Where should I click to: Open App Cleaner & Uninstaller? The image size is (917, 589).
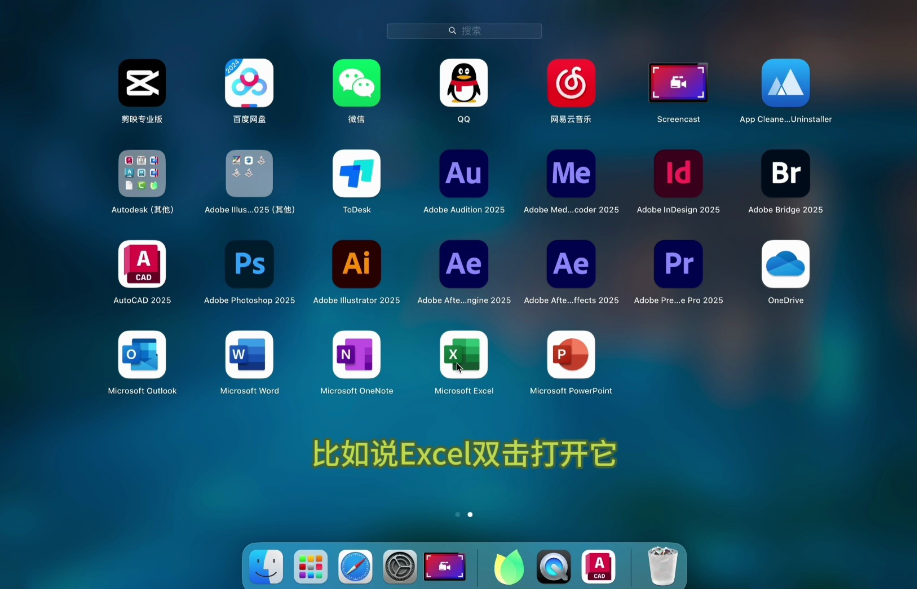coord(785,83)
